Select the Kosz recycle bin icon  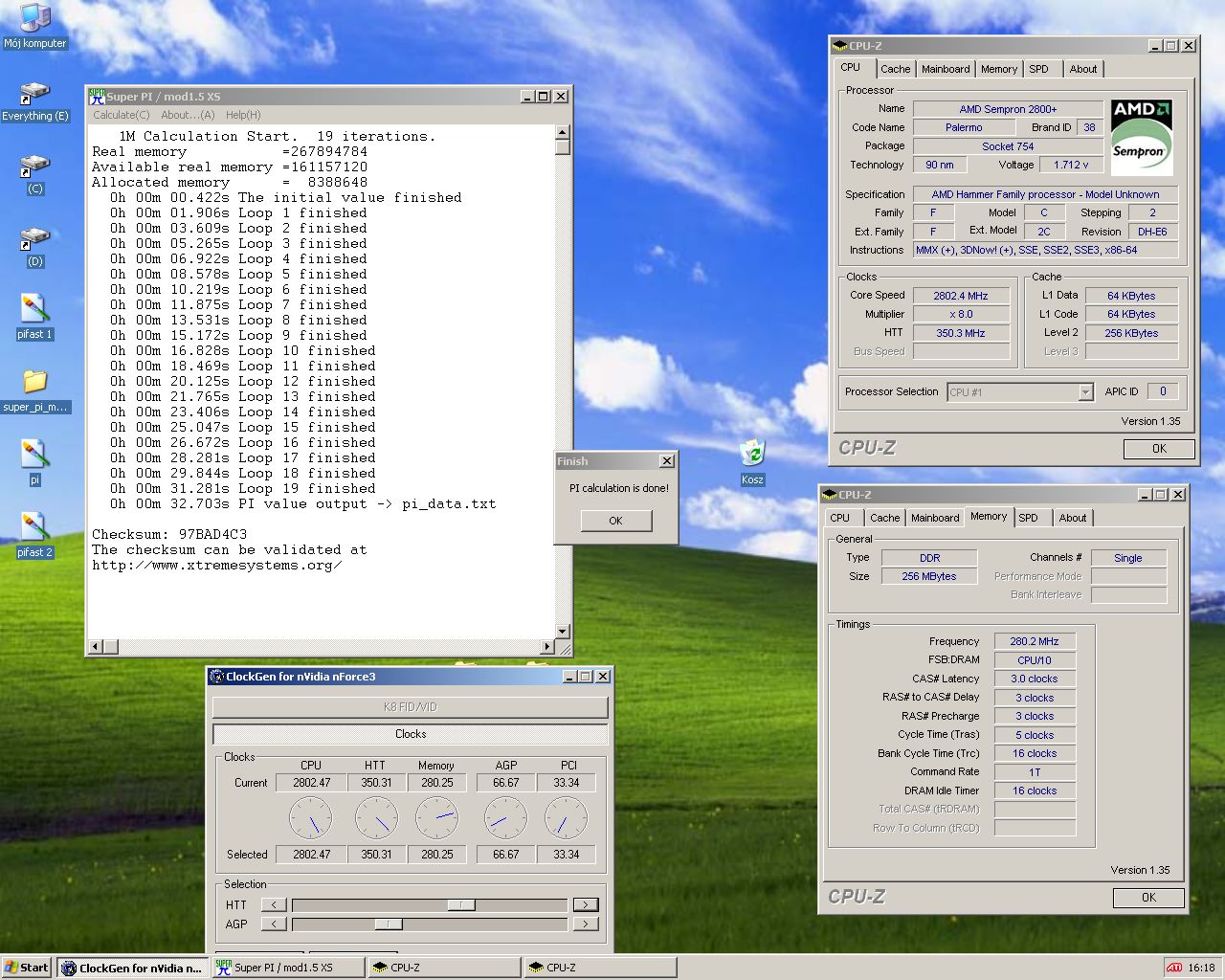pos(752,462)
